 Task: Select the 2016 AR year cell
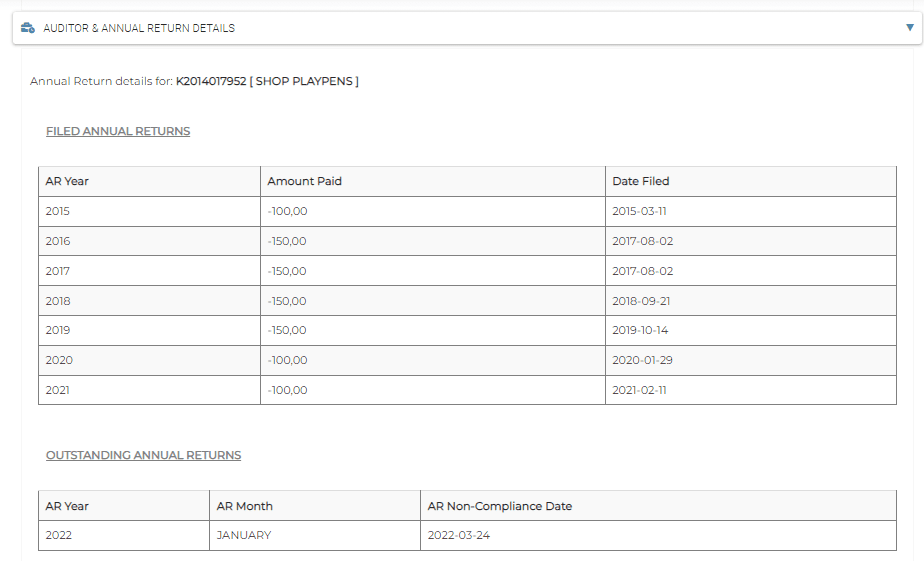58,241
